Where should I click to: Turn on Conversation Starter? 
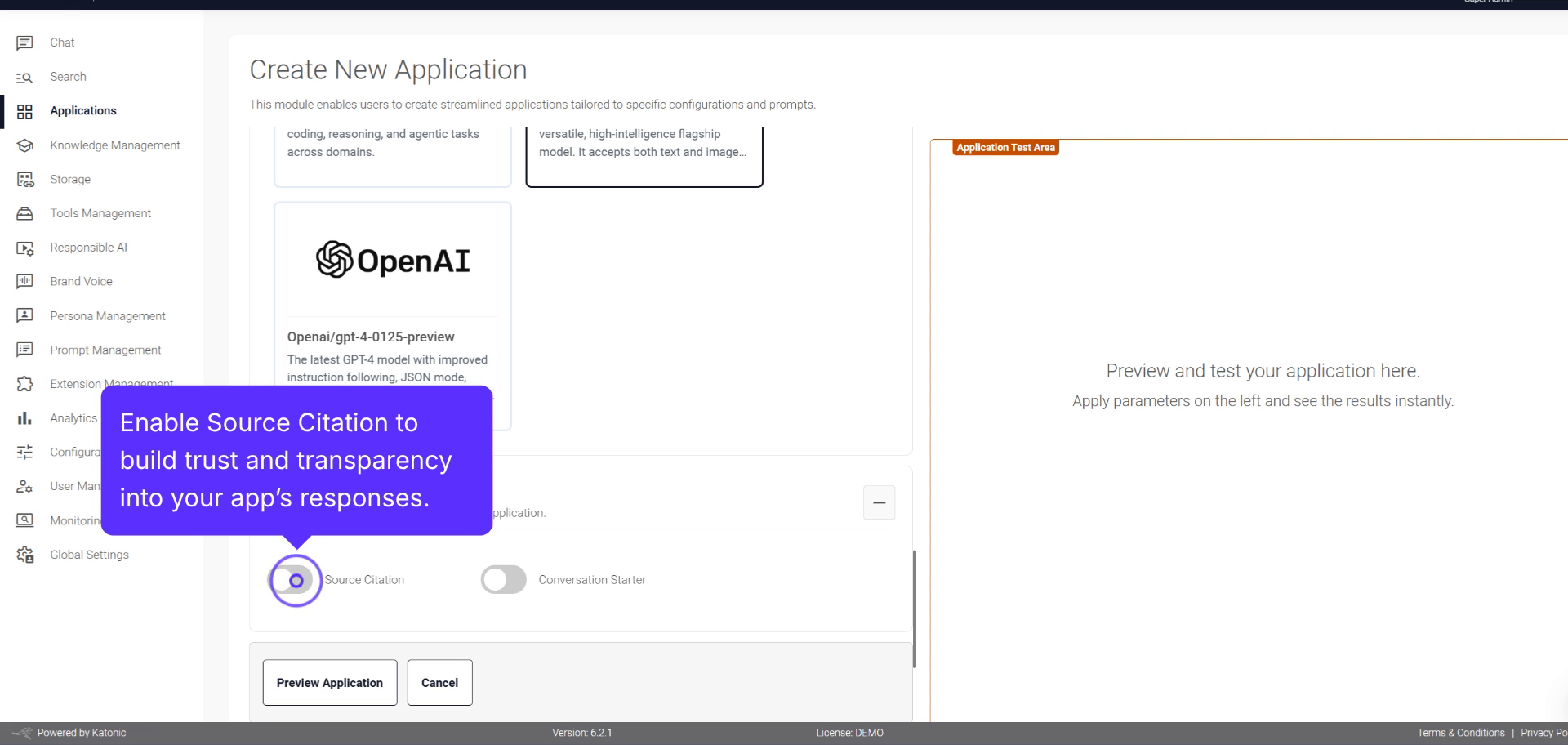click(x=502, y=579)
